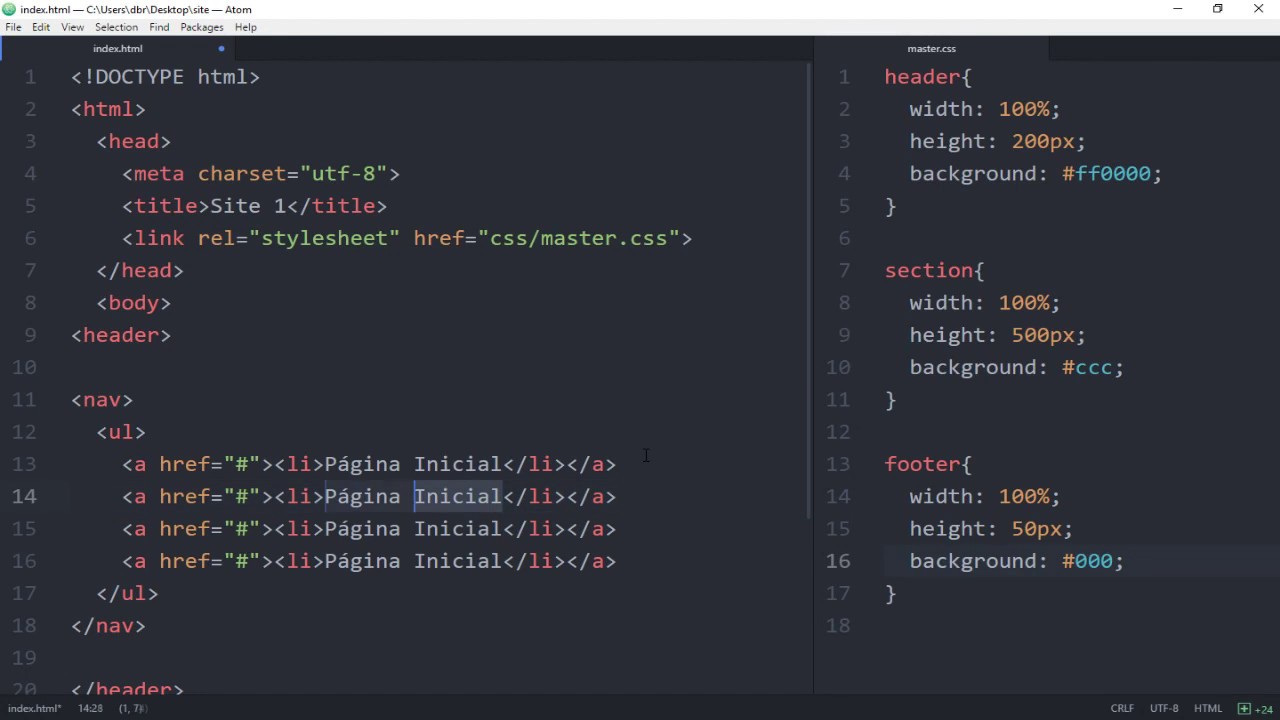This screenshot has height=720, width=1280.
Task: Close the Atom window
Action: [1258, 9]
